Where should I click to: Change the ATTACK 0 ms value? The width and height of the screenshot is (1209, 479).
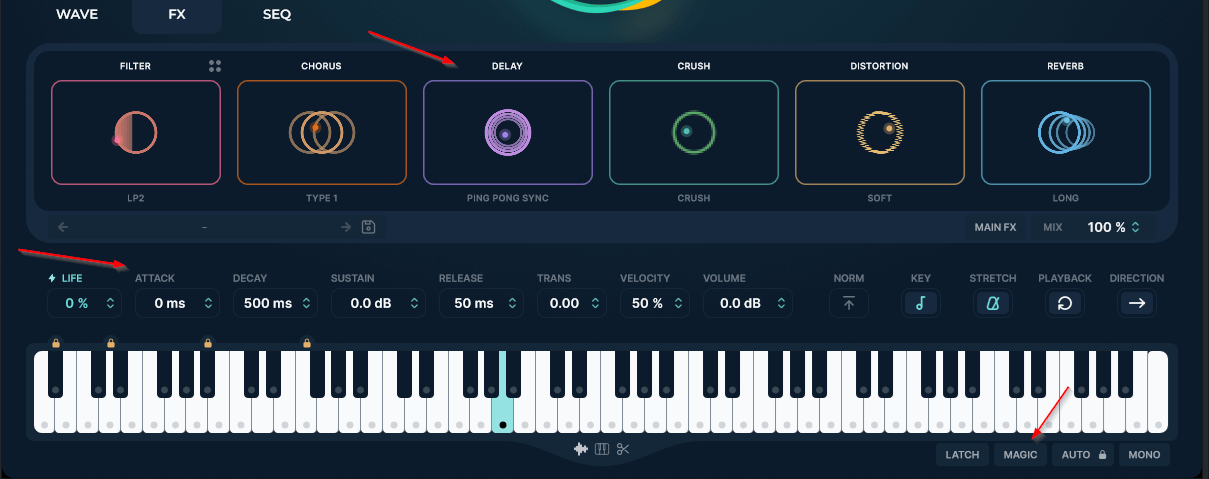[x=175, y=303]
